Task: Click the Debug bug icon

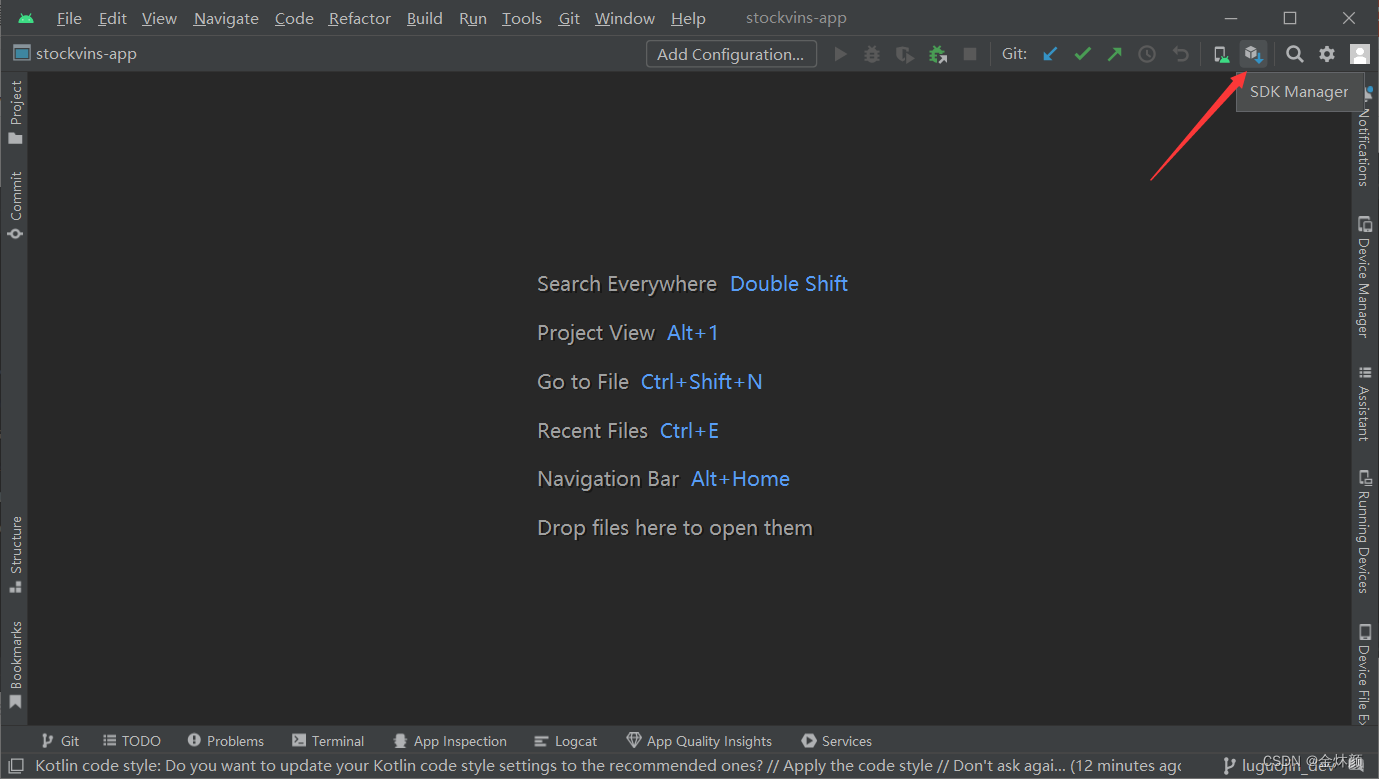Action: pos(872,54)
